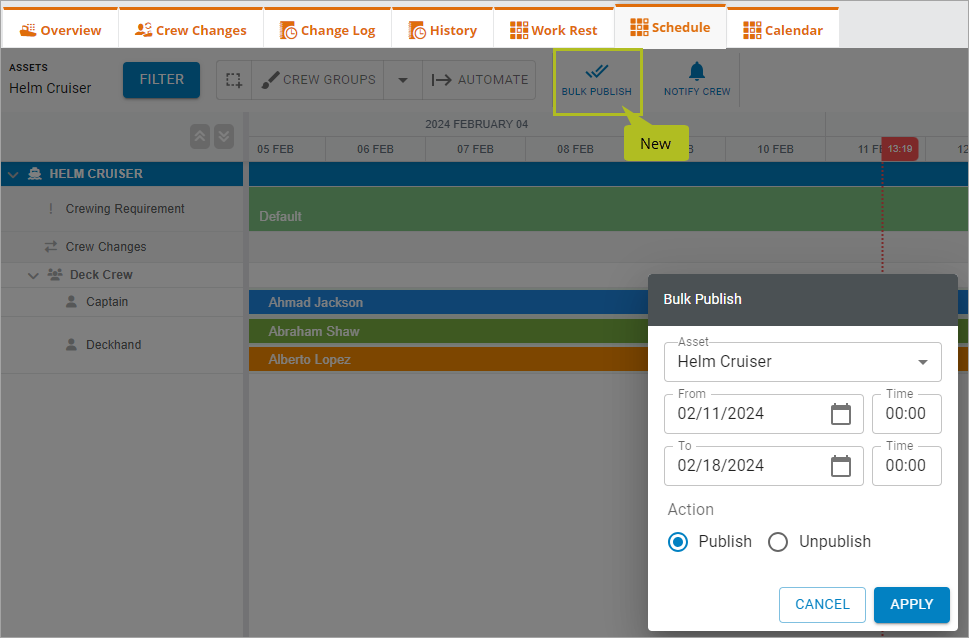
Task: Select the Publish radio button
Action: pyautogui.click(x=678, y=542)
